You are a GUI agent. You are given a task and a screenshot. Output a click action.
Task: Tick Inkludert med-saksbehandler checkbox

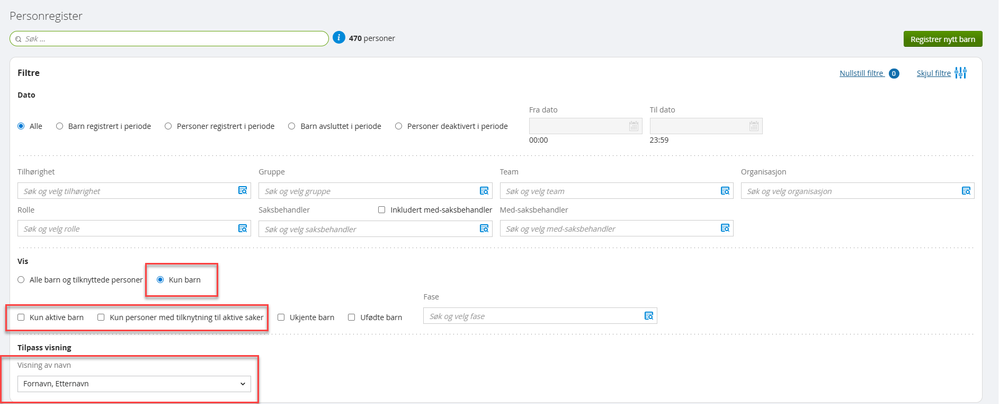click(x=382, y=209)
